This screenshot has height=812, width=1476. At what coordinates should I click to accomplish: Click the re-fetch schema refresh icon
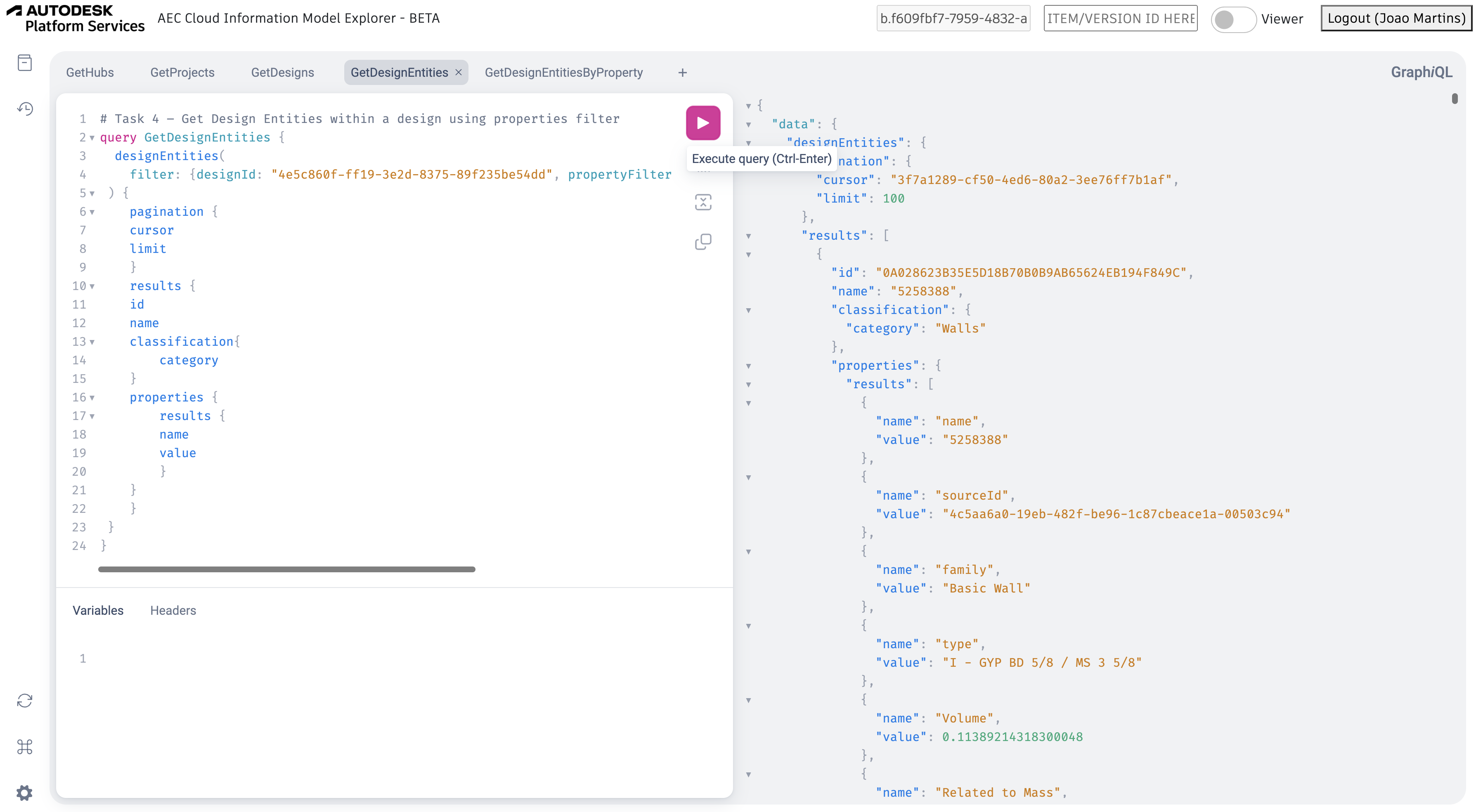click(25, 701)
